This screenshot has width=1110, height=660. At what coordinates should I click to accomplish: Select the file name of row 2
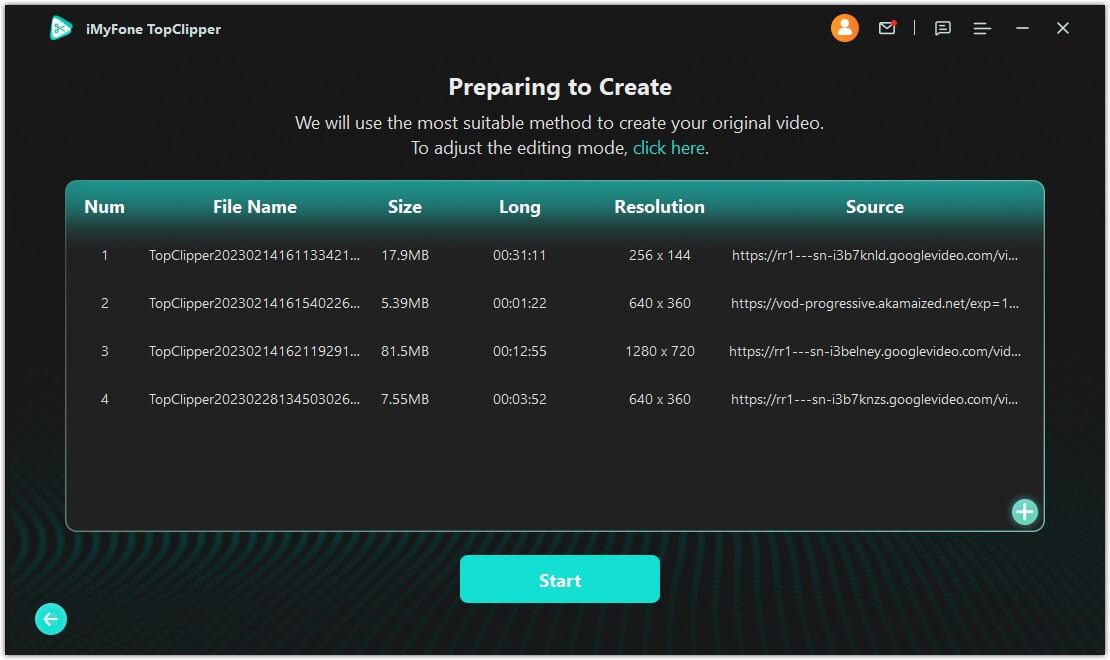(254, 303)
